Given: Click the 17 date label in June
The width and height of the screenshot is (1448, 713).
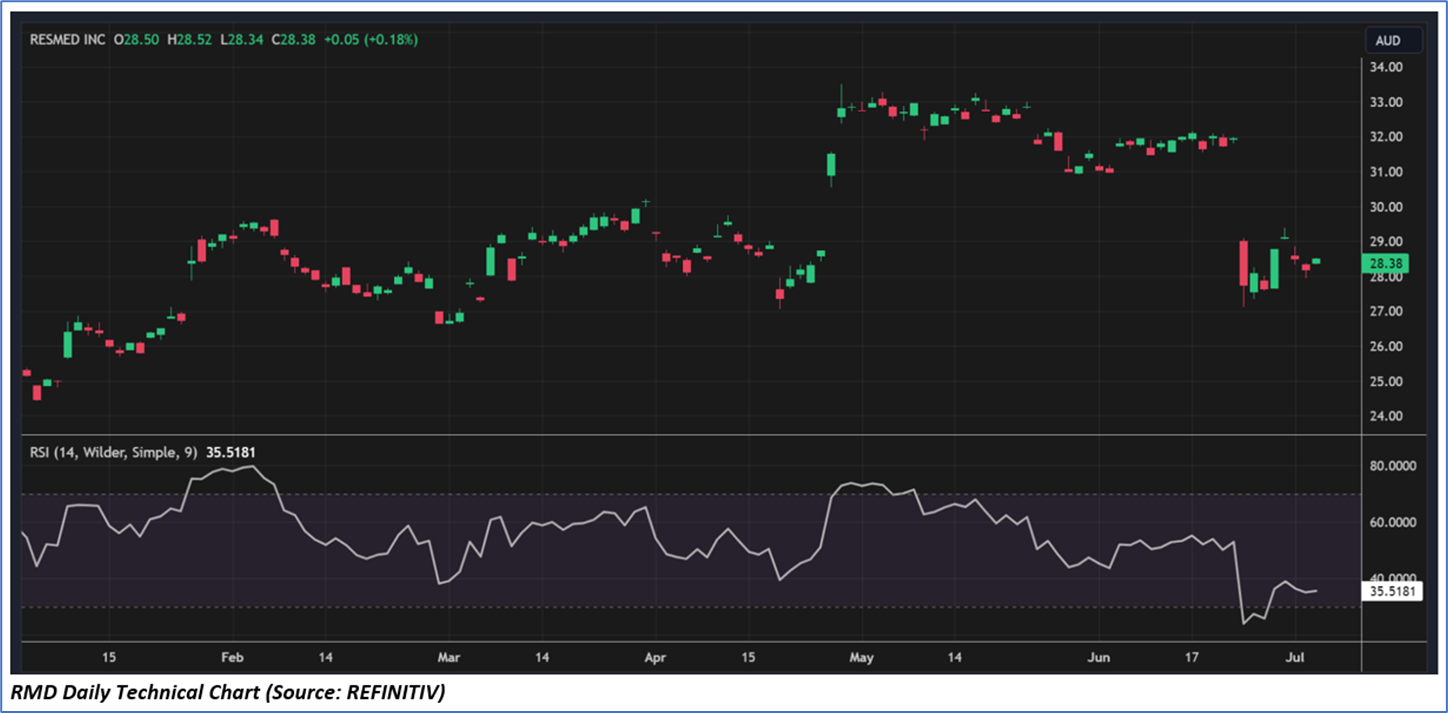Looking at the screenshot, I should click(1191, 657).
